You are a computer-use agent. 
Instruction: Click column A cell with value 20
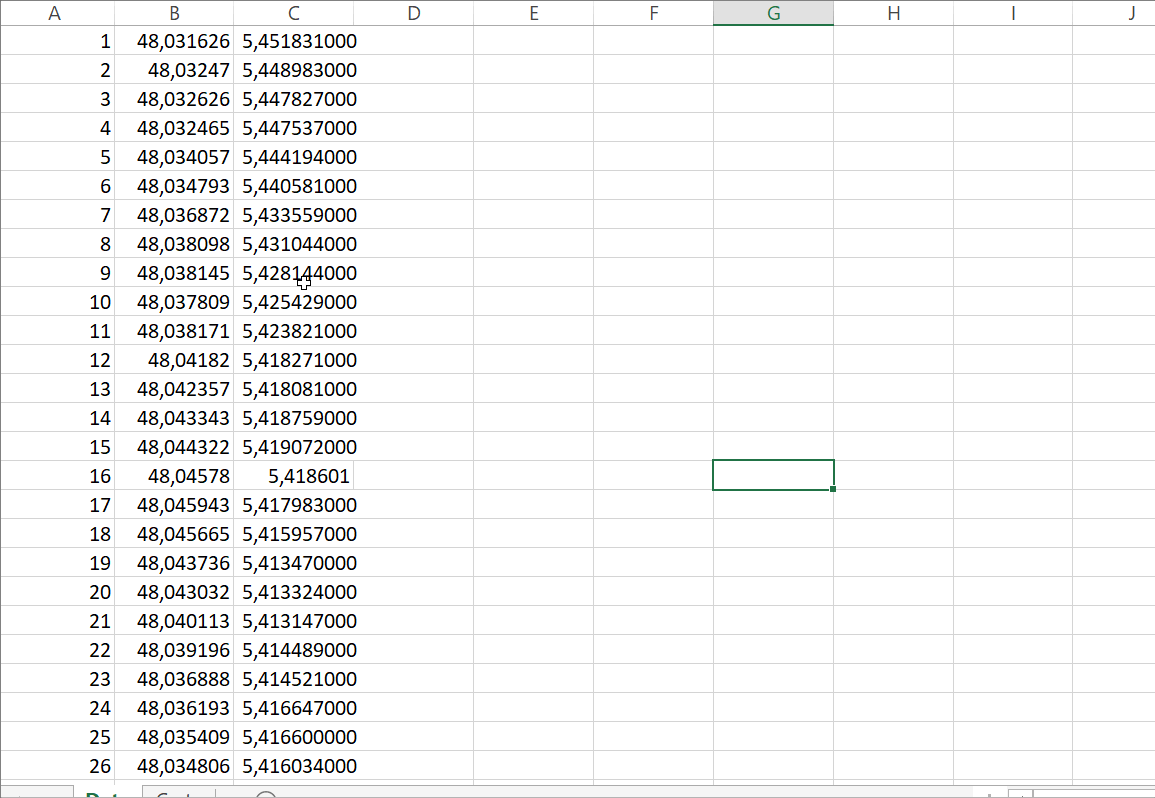pos(57,592)
